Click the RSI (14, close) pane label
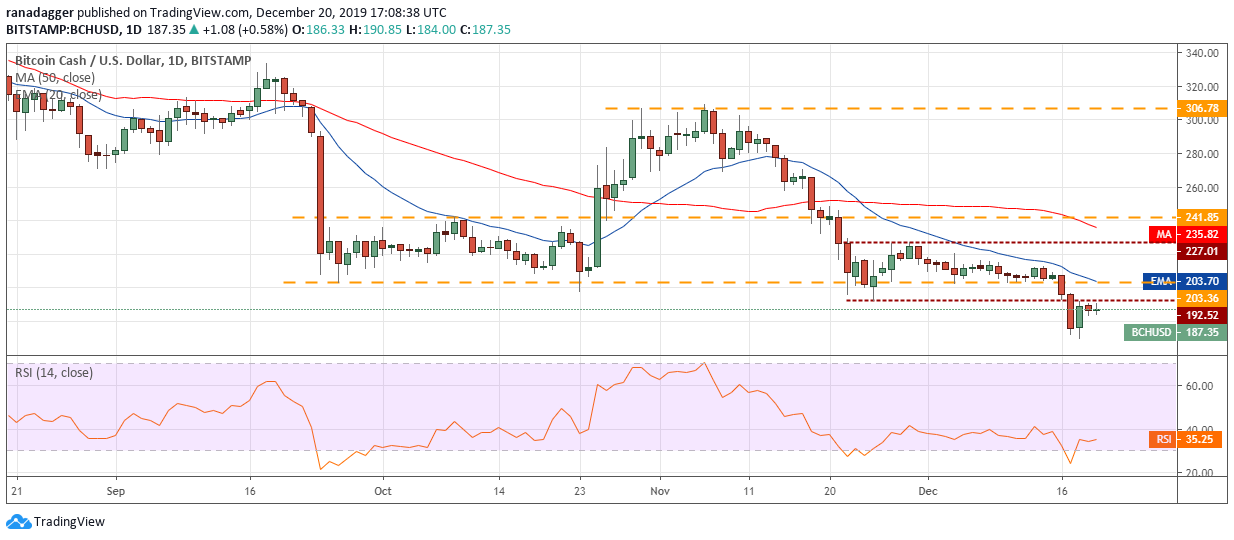Viewport: 1234px width, 540px height. click(54, 373)
